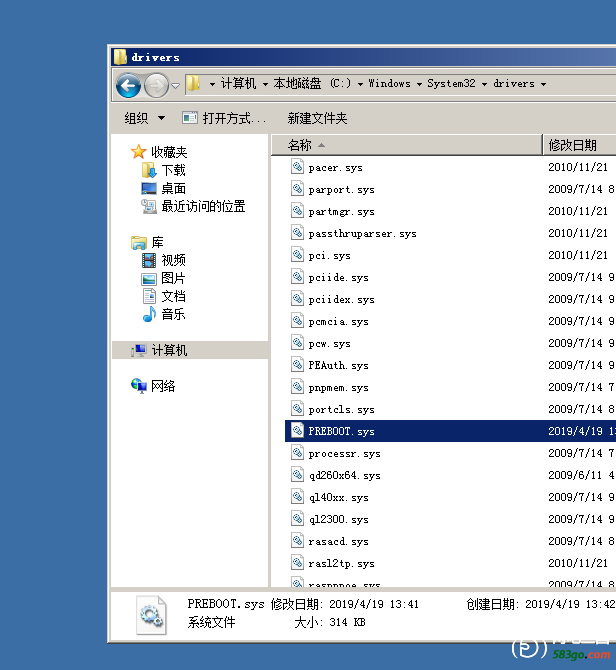The height and width of the screenshot is (670, 616).
Task: Select pciidex.sys file icon
Action: point(297,298)
